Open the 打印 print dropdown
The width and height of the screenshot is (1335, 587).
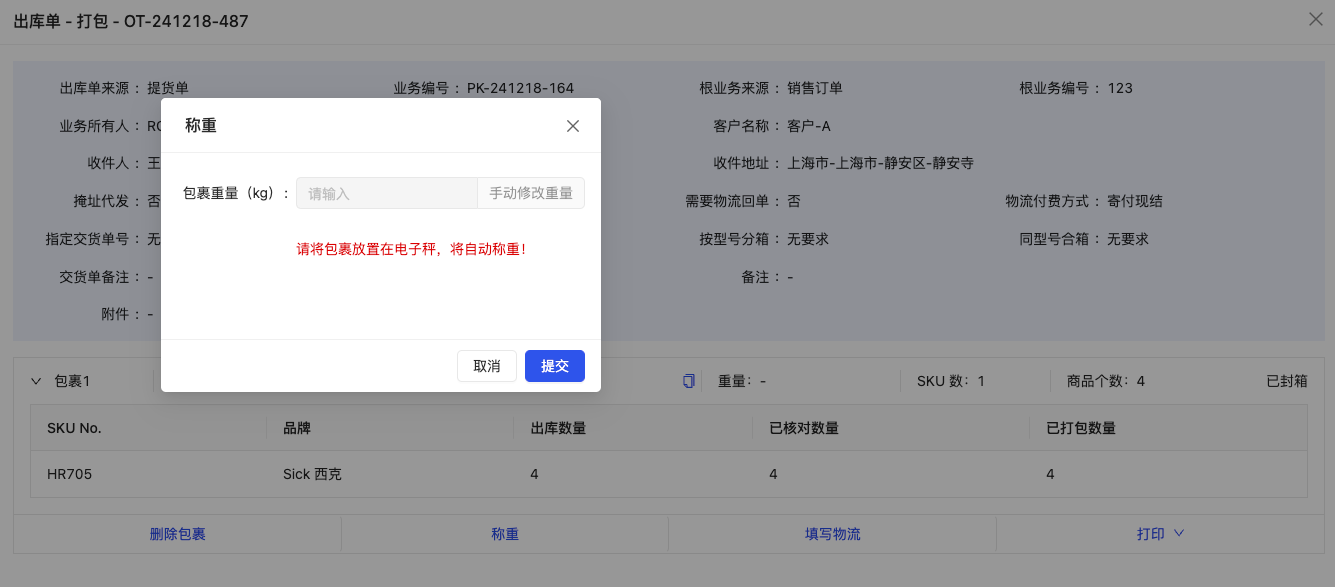point(1160,533)
